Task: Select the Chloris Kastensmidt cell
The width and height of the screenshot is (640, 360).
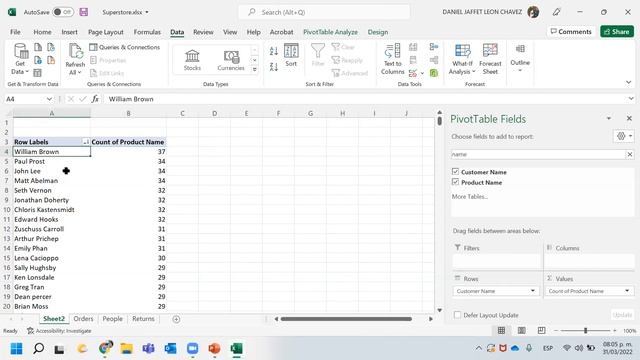Action: tap(51, 209)
